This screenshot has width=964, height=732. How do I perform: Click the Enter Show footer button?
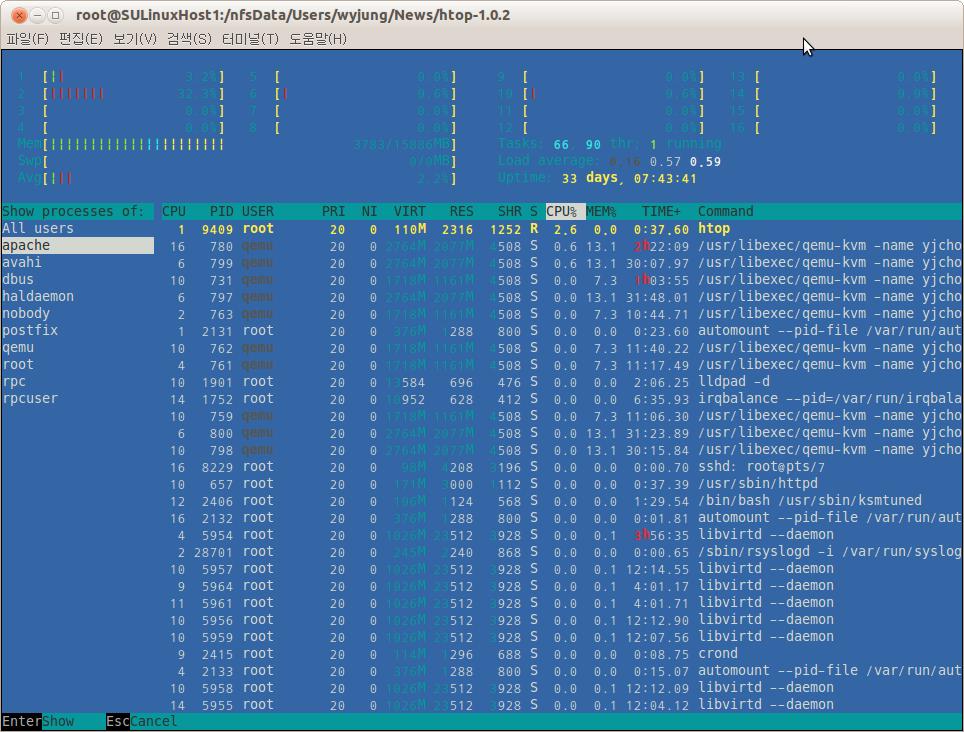[38, 721]
